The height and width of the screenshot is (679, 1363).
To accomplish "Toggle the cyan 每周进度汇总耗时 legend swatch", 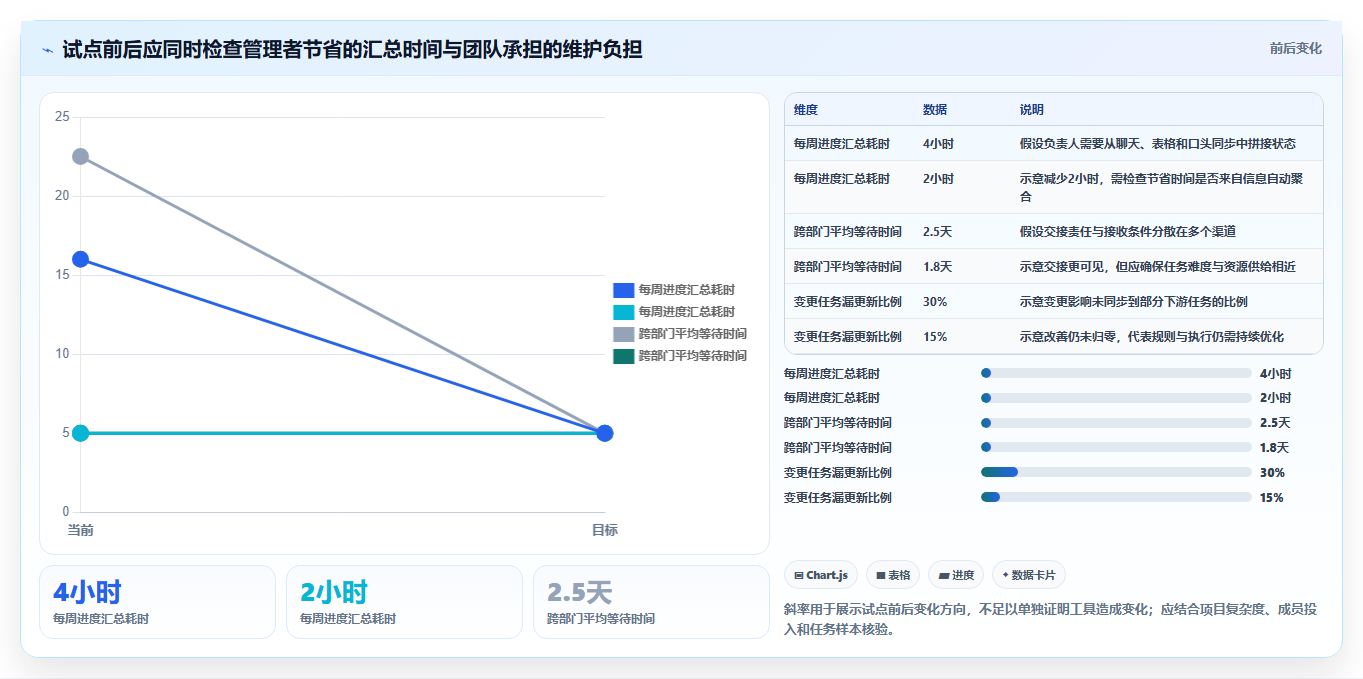I will click(624, 312).
